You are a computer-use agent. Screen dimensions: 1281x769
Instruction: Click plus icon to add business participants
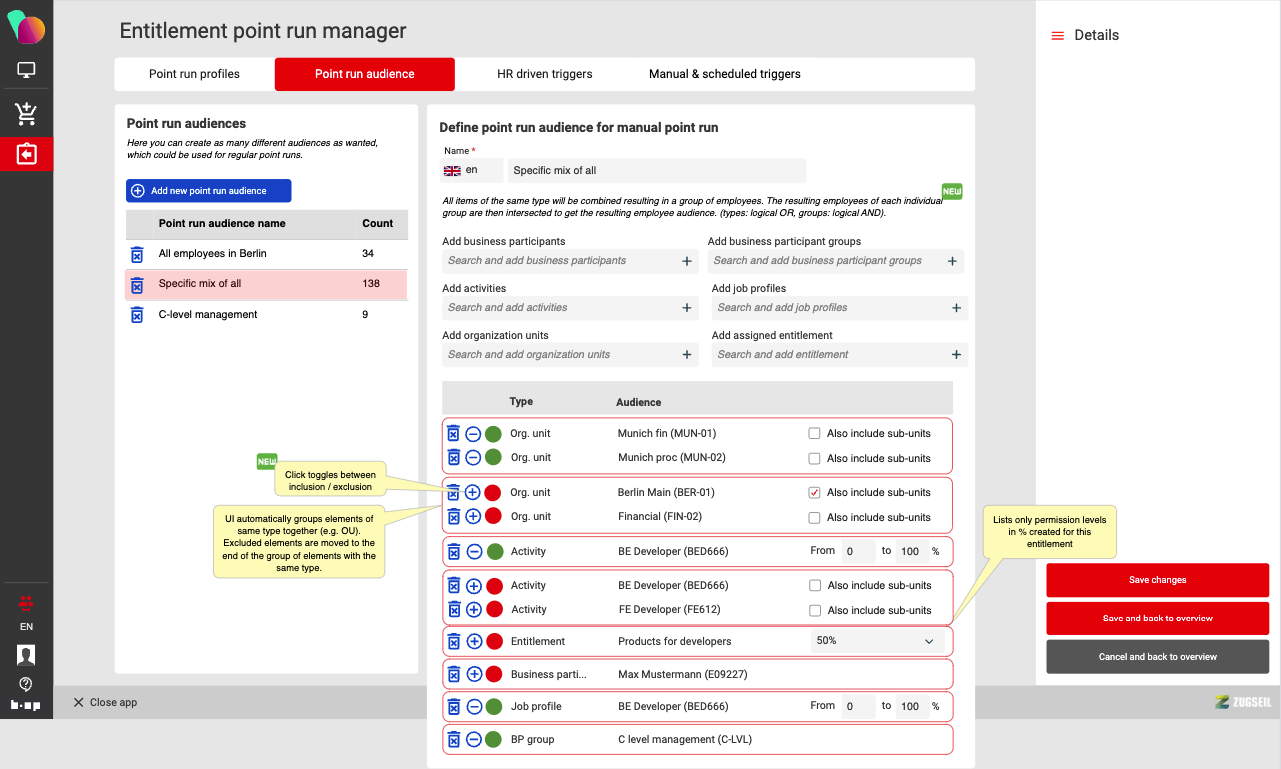pyautogui.click(x=687, y=261)
